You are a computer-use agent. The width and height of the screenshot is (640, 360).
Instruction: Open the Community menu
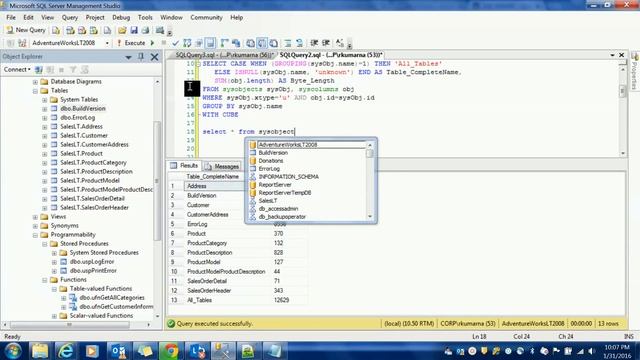(206, 18)
